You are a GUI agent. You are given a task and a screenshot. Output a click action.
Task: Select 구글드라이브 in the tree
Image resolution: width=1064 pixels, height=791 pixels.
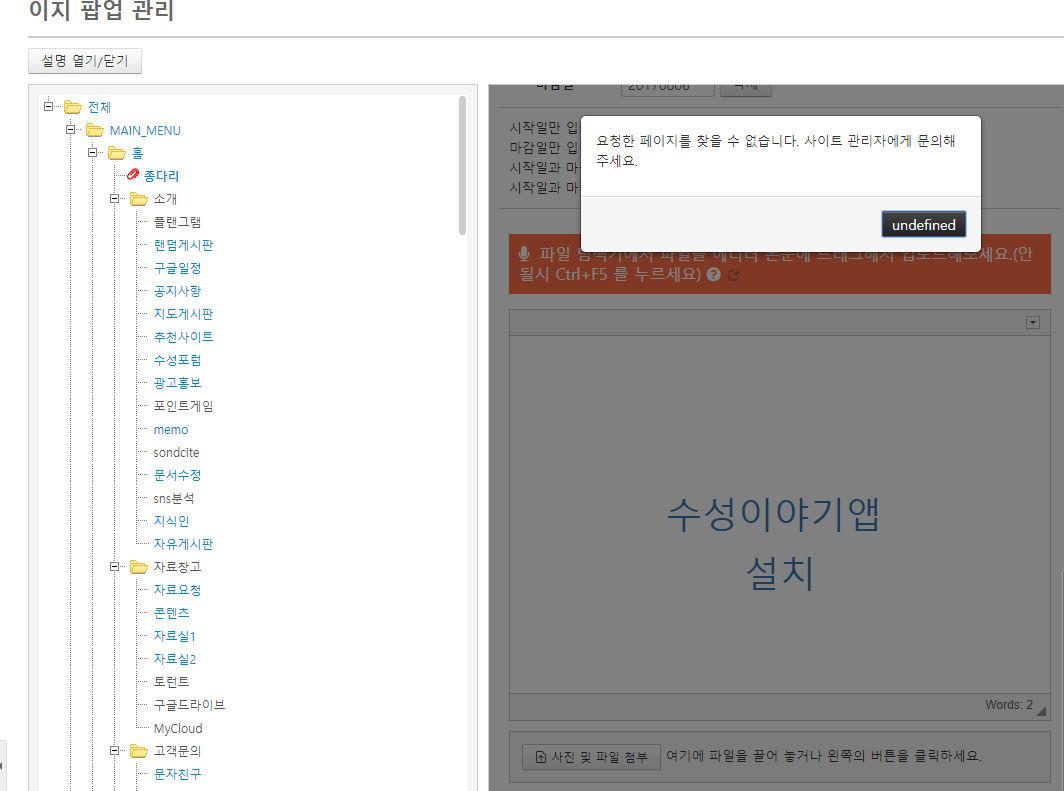pyautogui.click(x=190, y=704)
